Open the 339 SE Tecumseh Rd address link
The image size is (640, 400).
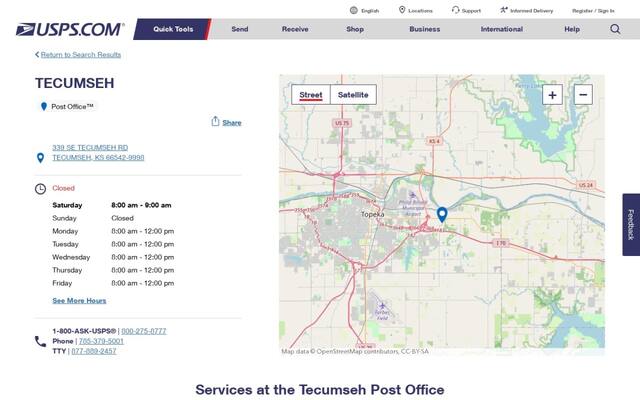[x=90, y=147]
